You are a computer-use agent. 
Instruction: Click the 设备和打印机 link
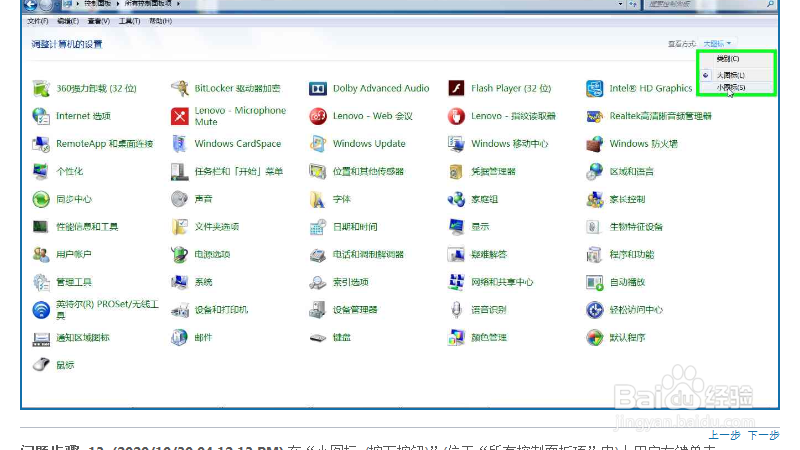[x=221, y=310]
